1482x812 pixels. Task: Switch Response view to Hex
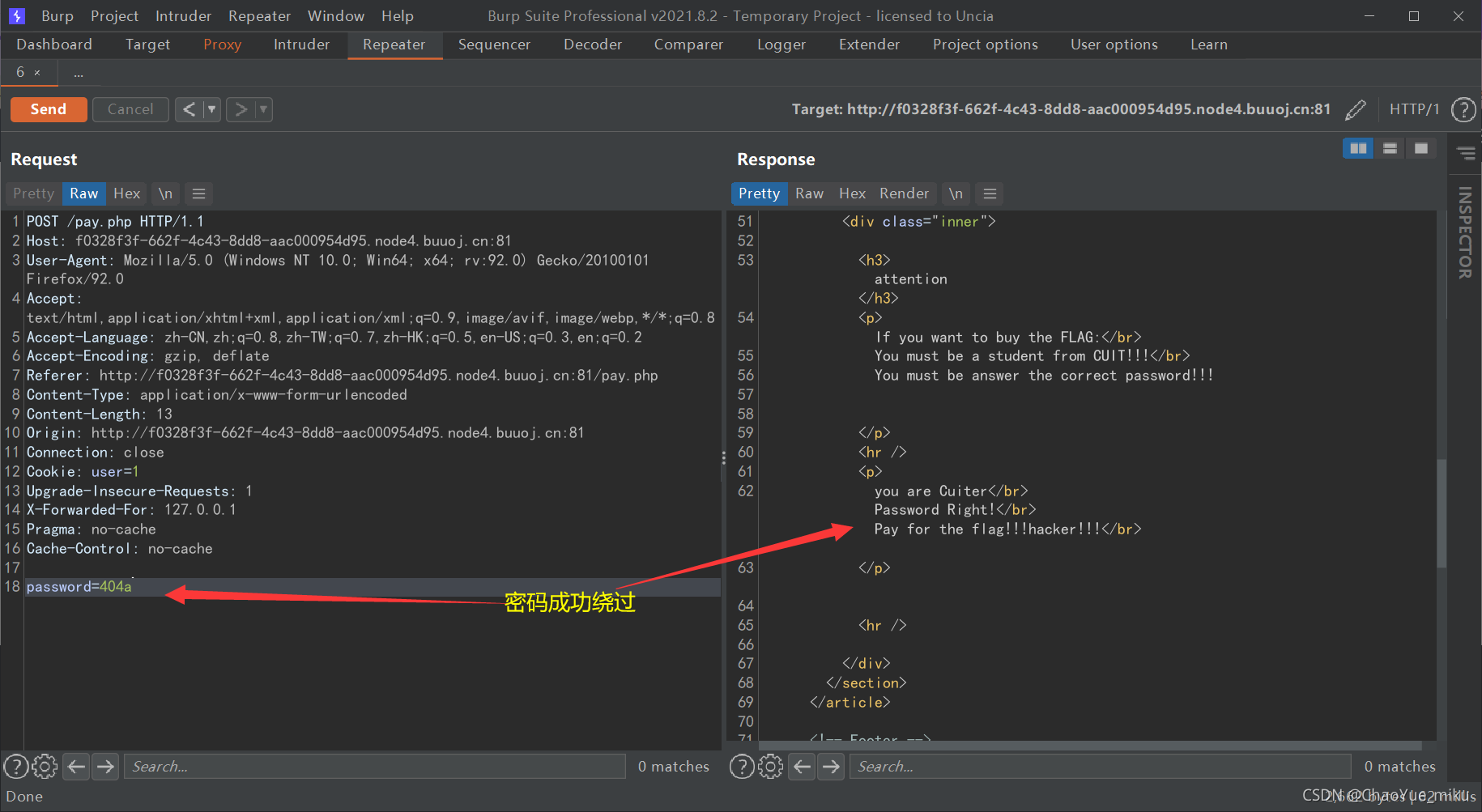coord(852,193)
